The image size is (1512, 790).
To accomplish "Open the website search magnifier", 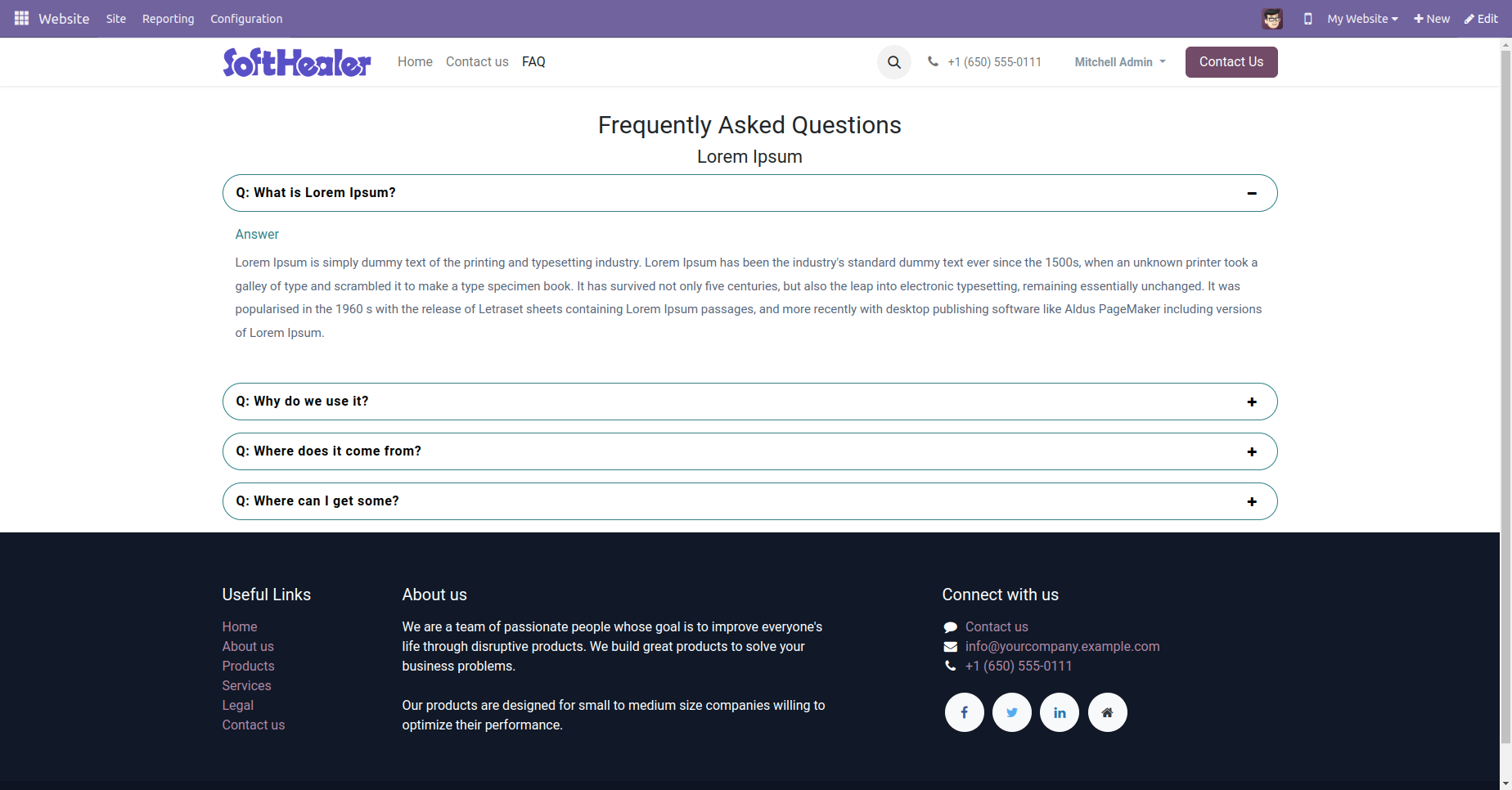I will (x=894, y=62).
